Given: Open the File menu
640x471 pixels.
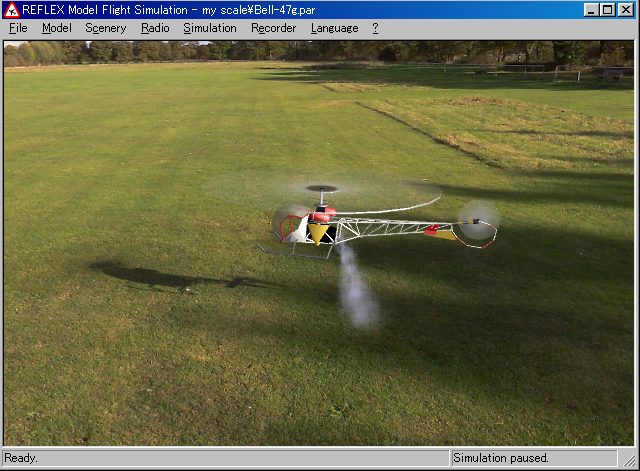Looking at the screenshot, I should coord(18,28).
